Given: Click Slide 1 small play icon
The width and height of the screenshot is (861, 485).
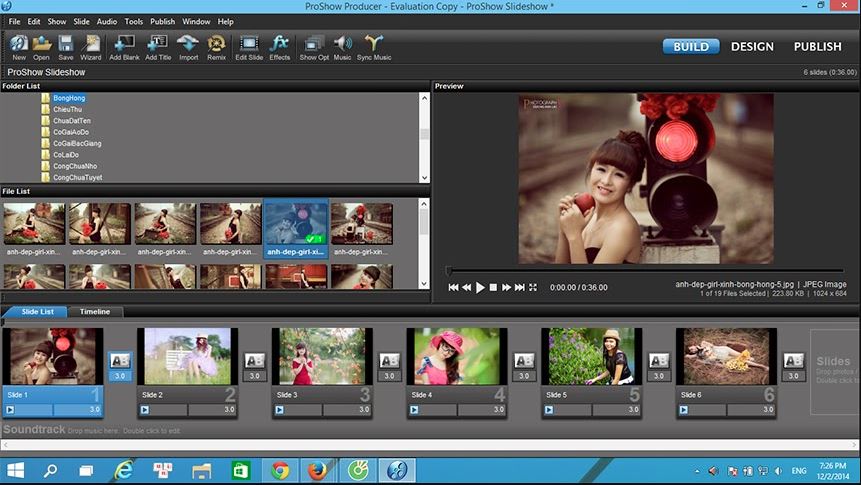Looking at the screenshot, I should click(10, 410).
